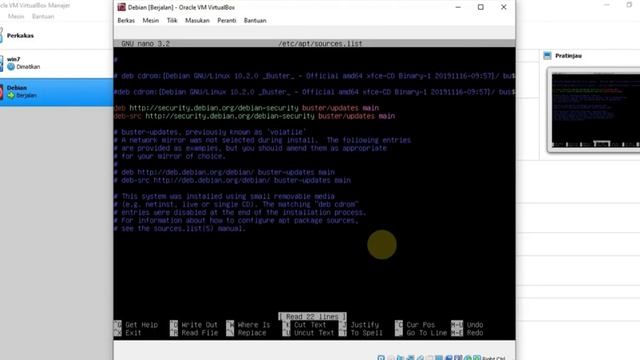Close the Debian VM window
The image size is (640, 360).
click(504, 7)
